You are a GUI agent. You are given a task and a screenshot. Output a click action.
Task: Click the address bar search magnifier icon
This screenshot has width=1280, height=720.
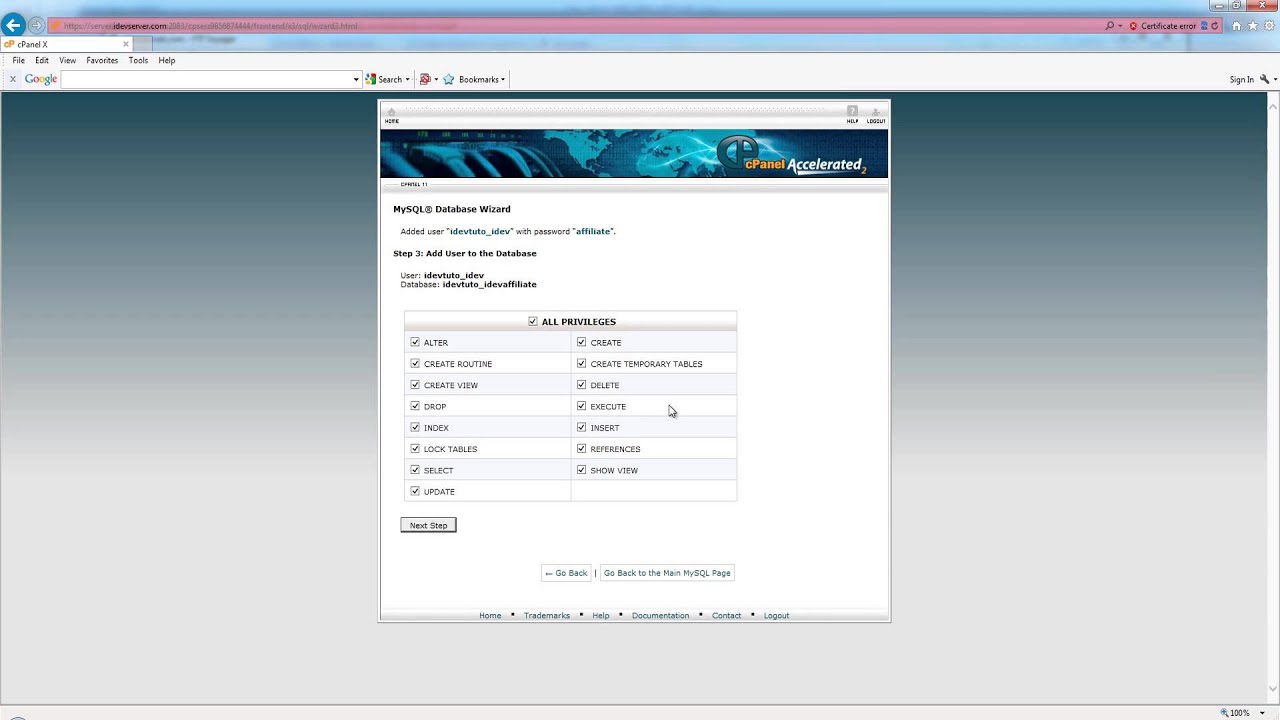coord(1110,26)
